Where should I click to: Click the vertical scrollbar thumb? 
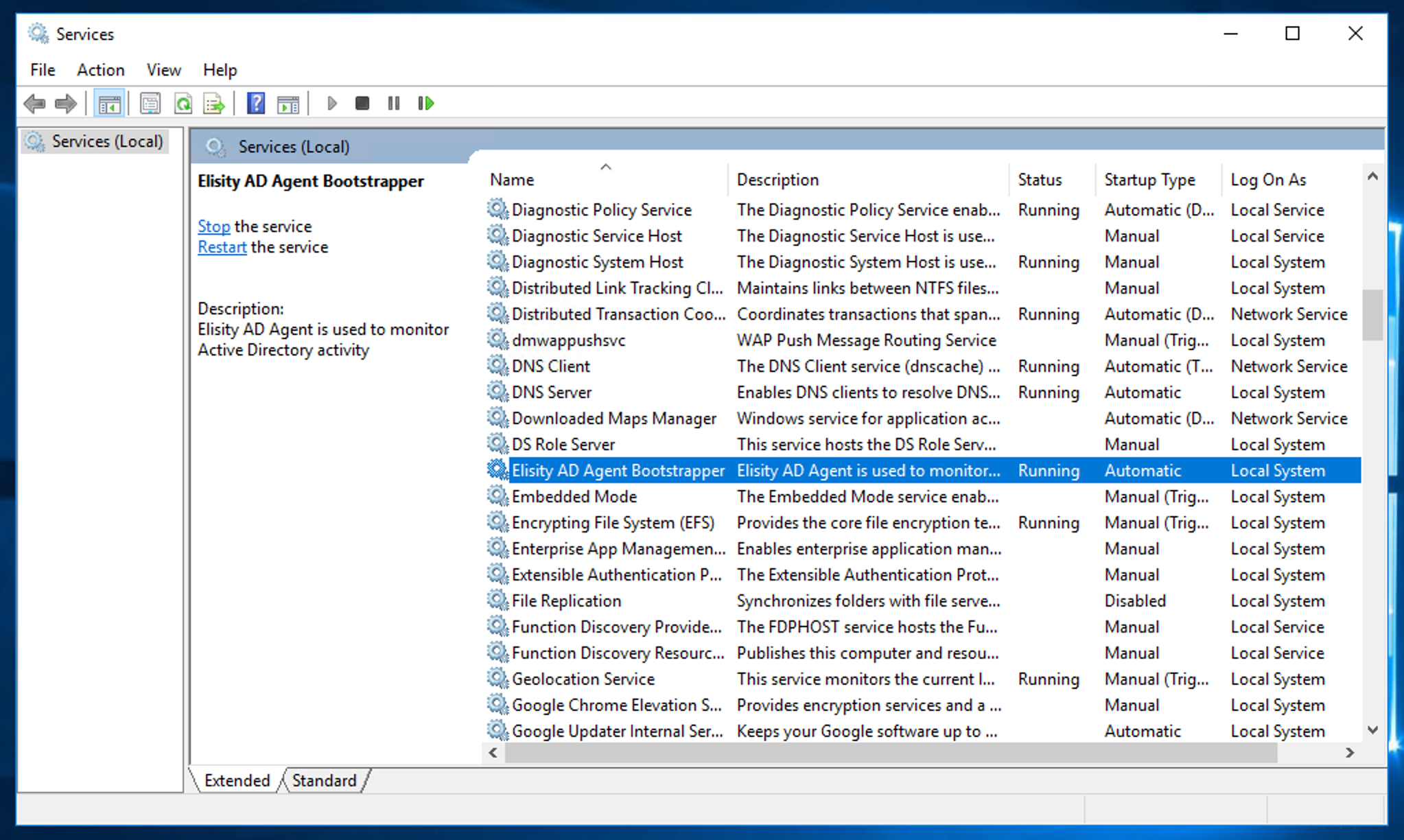pos(1372,315)
